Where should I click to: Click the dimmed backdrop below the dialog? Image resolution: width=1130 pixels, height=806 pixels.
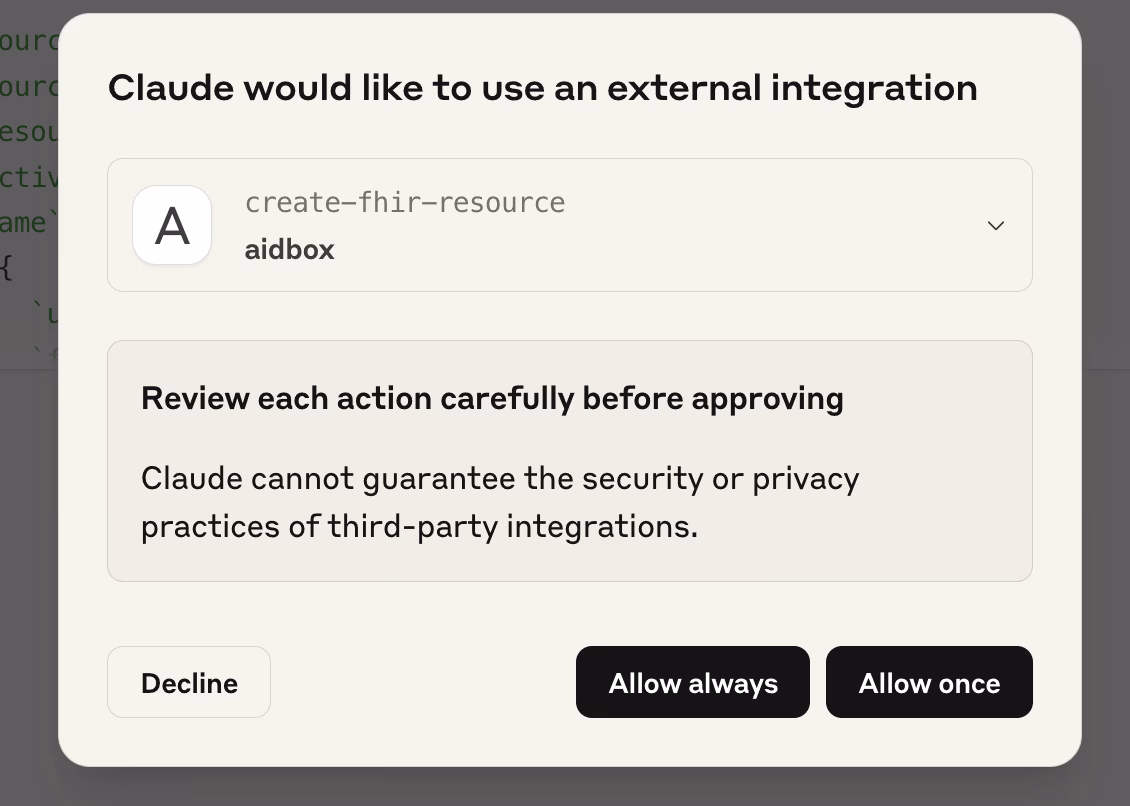(565, 788)
